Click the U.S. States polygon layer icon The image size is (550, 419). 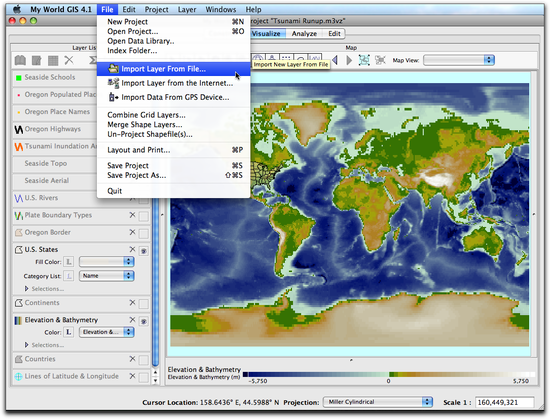pos(19,250)
